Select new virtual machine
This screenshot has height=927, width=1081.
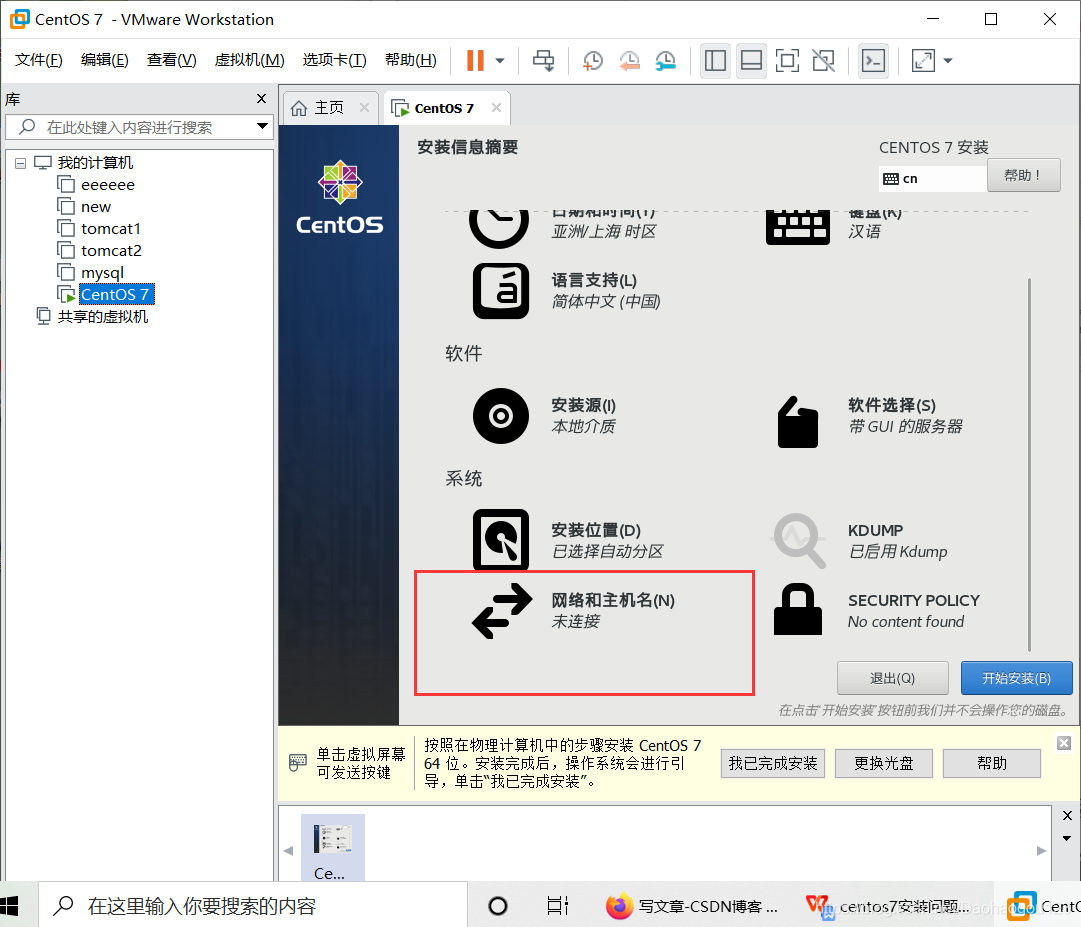point(96,207)
